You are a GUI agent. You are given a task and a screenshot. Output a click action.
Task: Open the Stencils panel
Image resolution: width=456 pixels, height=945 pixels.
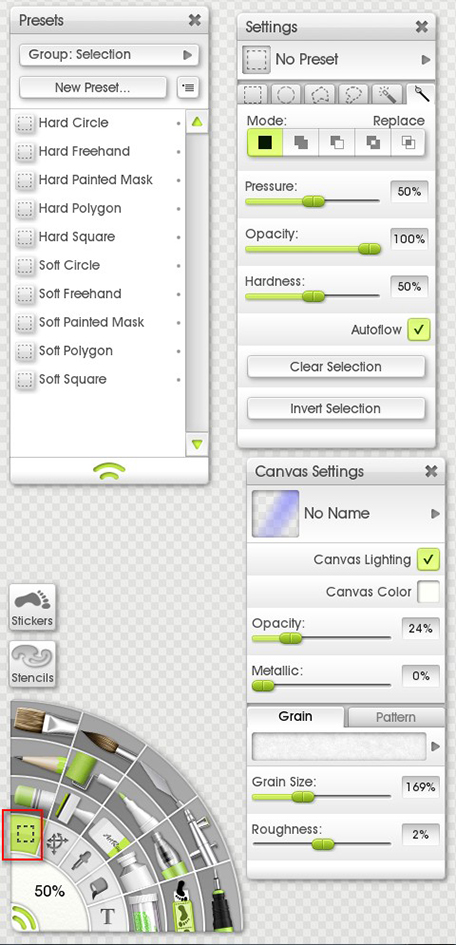click(33, 664)
